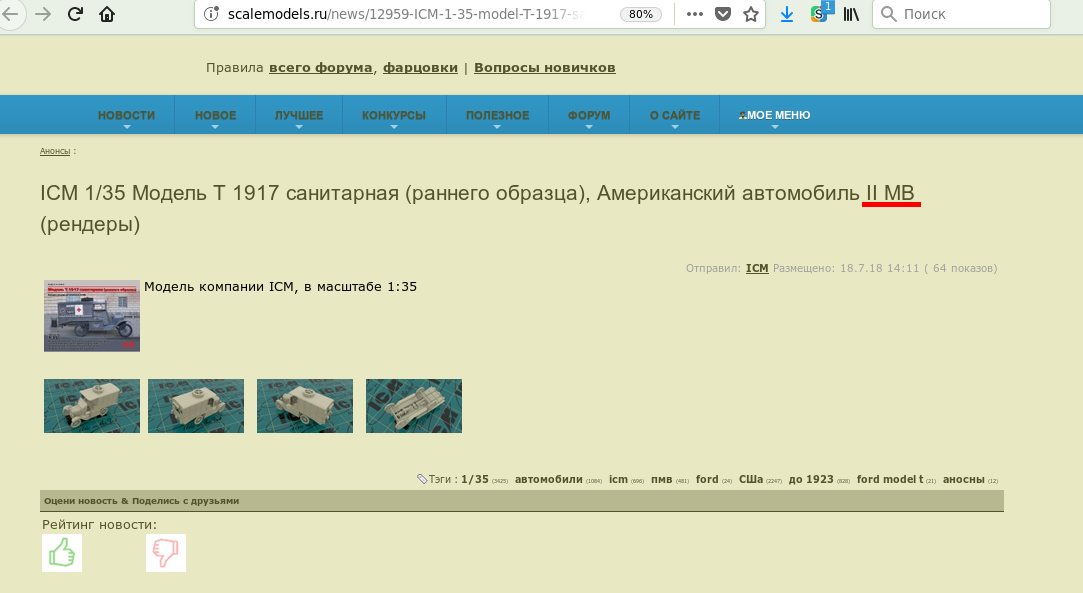Screen dimensions: 1083x593
Task: Open the ФОРУМ menu
Action: click(589, 115)
